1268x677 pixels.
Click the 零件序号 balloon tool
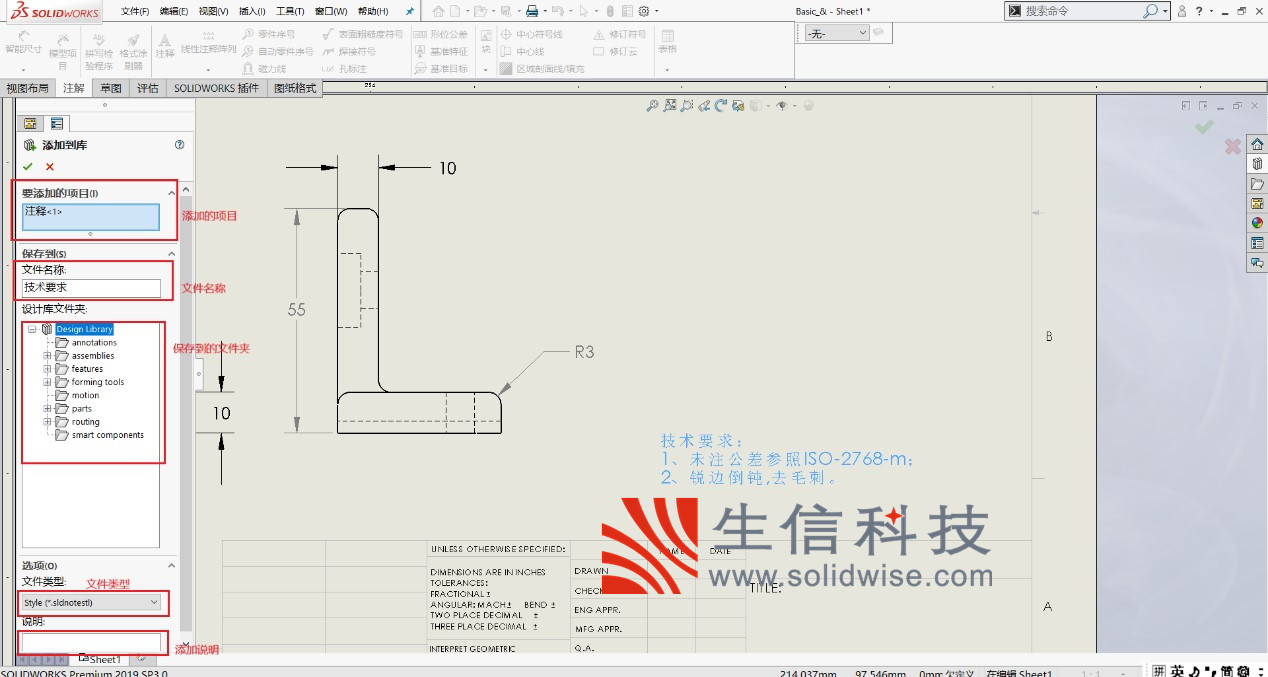[269, 34]
